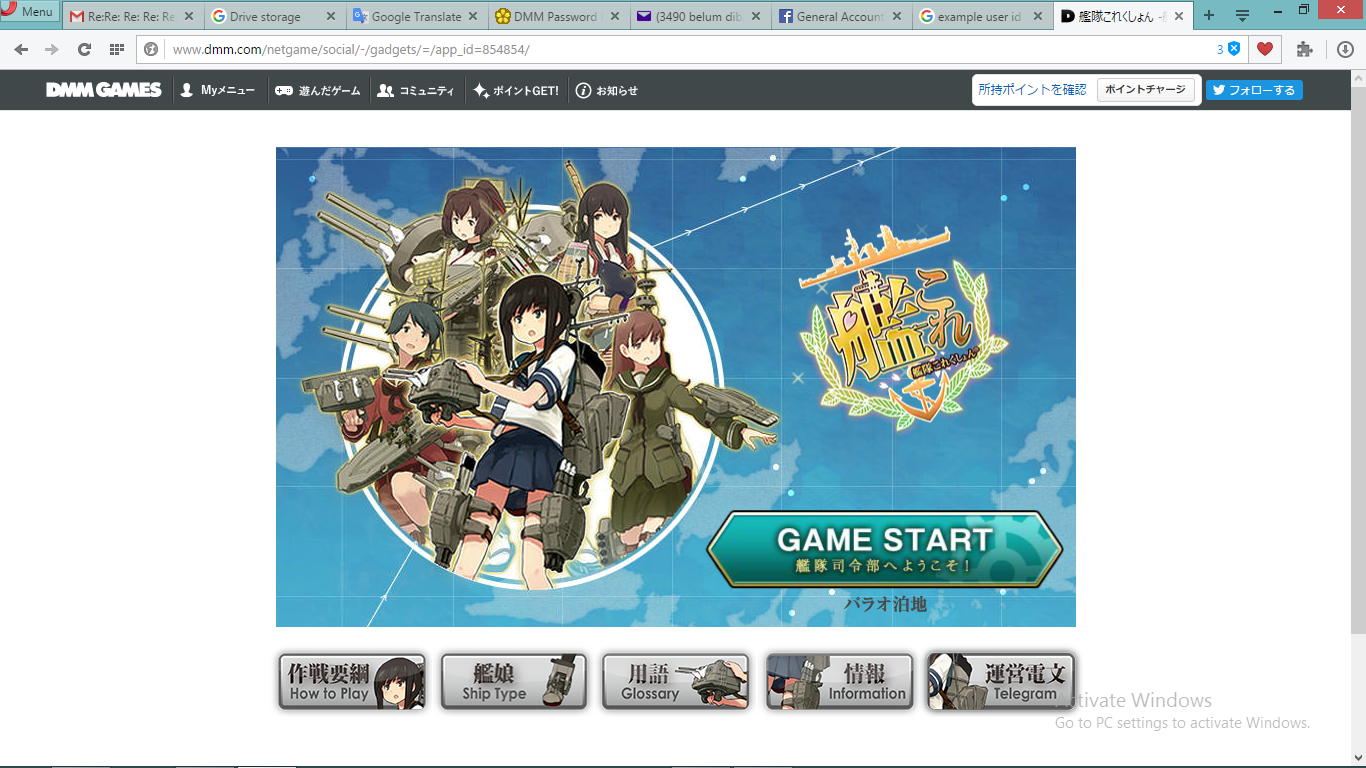Click the site info globe icon in address bar

(x=152, y=49)
